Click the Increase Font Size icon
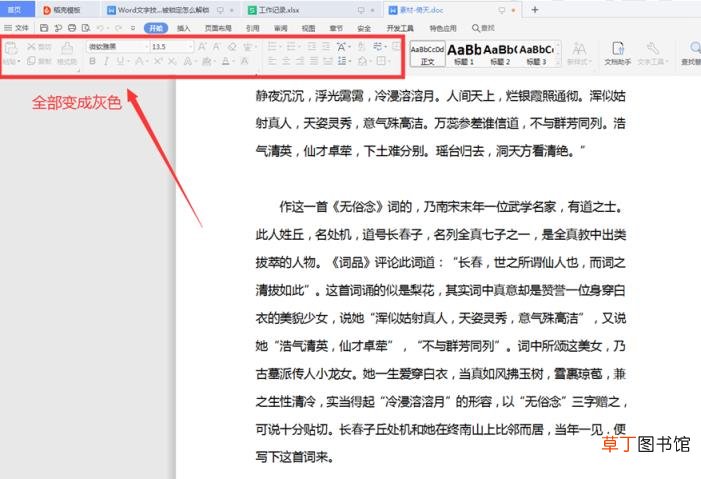Viewport: 701px width, 479px height. click(202, 46)
